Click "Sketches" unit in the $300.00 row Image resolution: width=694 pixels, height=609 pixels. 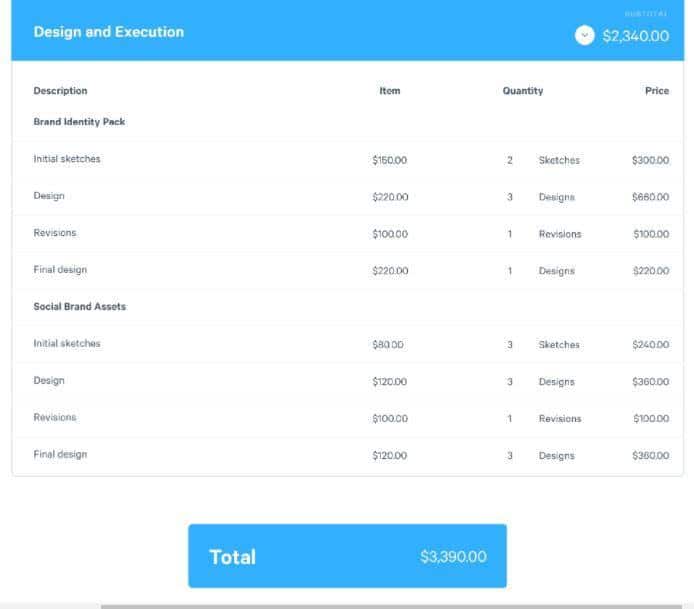(x=559, y=160)
